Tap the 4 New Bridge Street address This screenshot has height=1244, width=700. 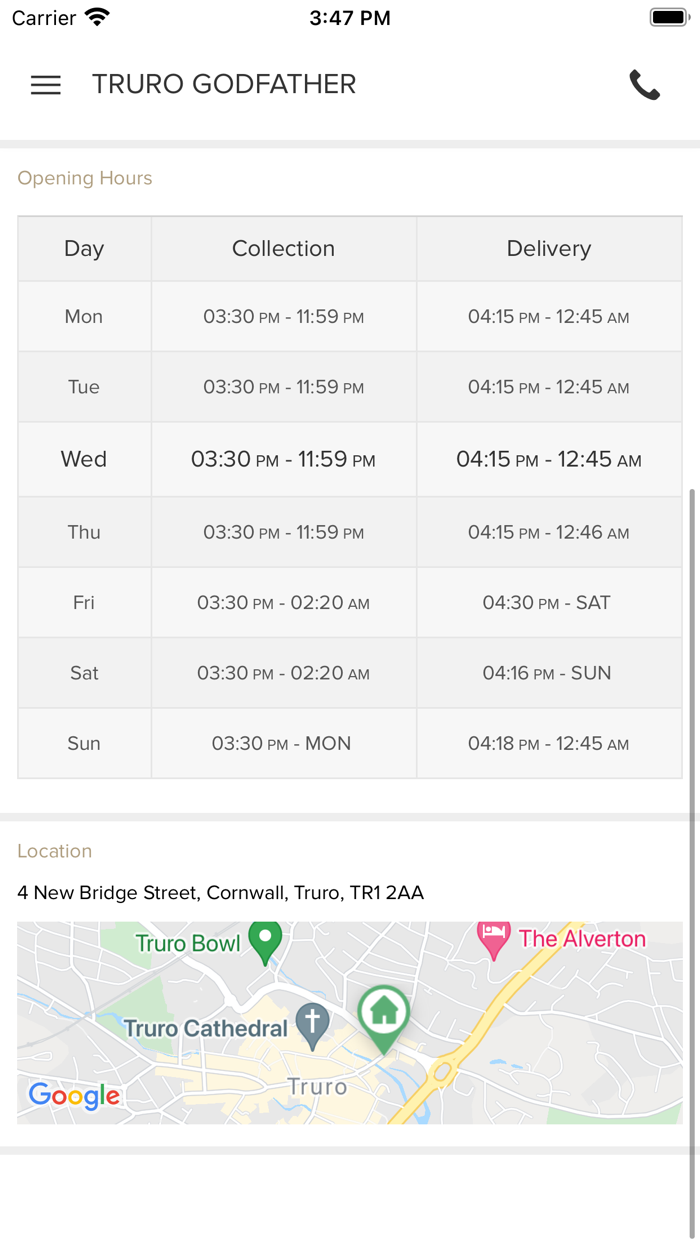coord(220,892)
